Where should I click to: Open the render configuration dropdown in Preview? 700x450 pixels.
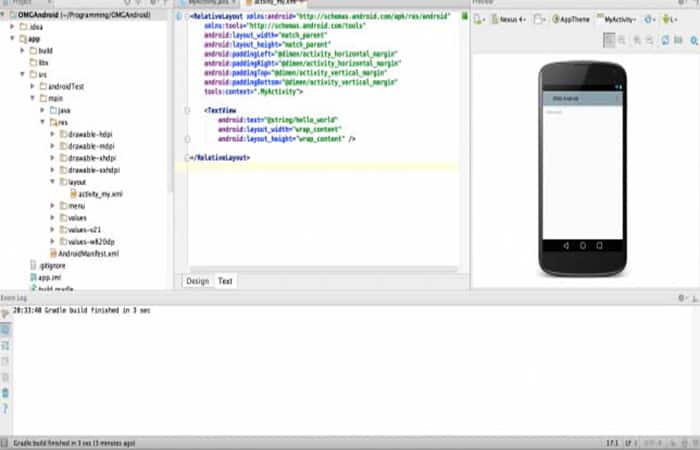click(x=479, y=19)
